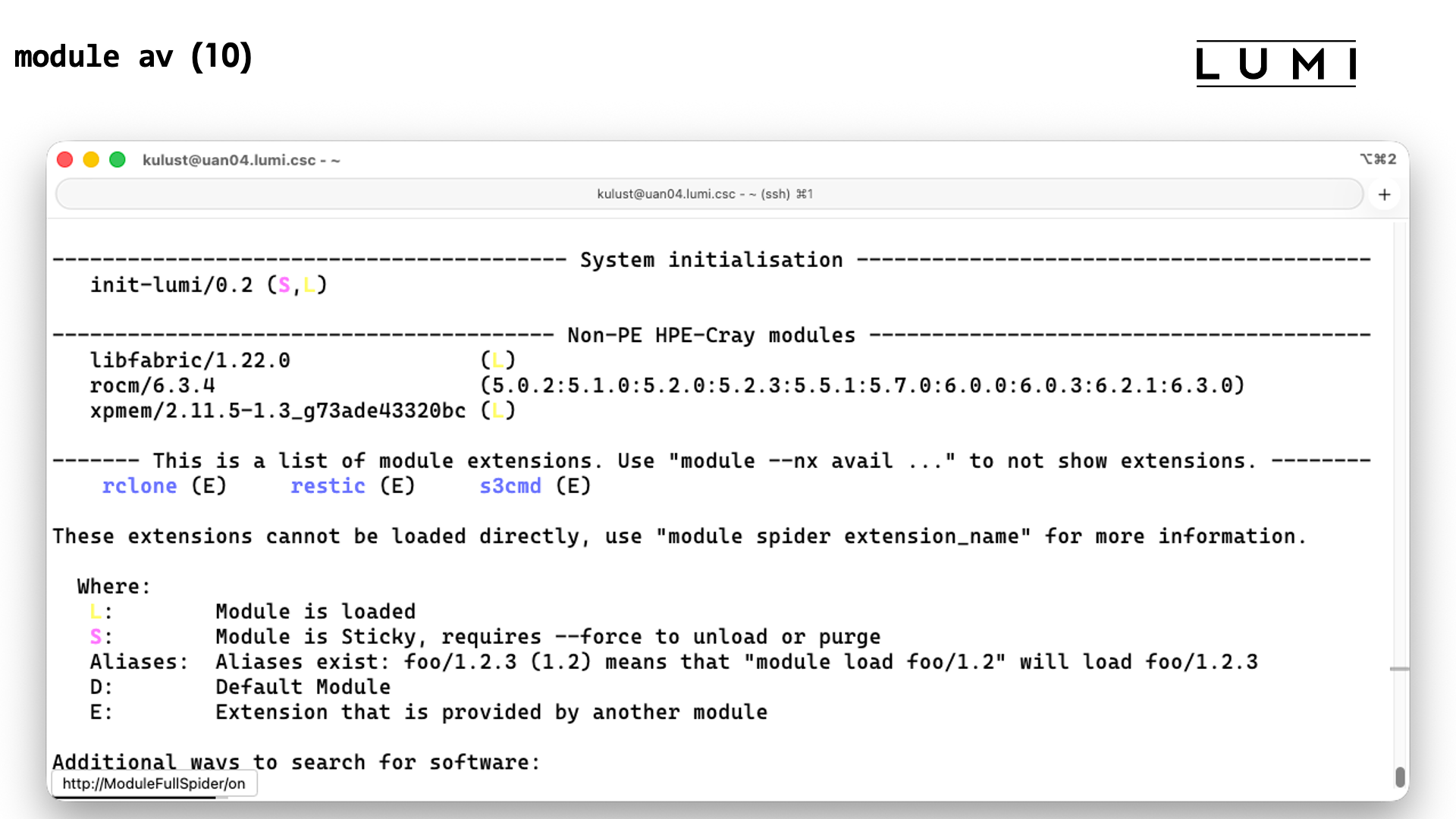1456x819 pixels.
Task: Click the slide title module av (10)
Action: coord(133,57)
